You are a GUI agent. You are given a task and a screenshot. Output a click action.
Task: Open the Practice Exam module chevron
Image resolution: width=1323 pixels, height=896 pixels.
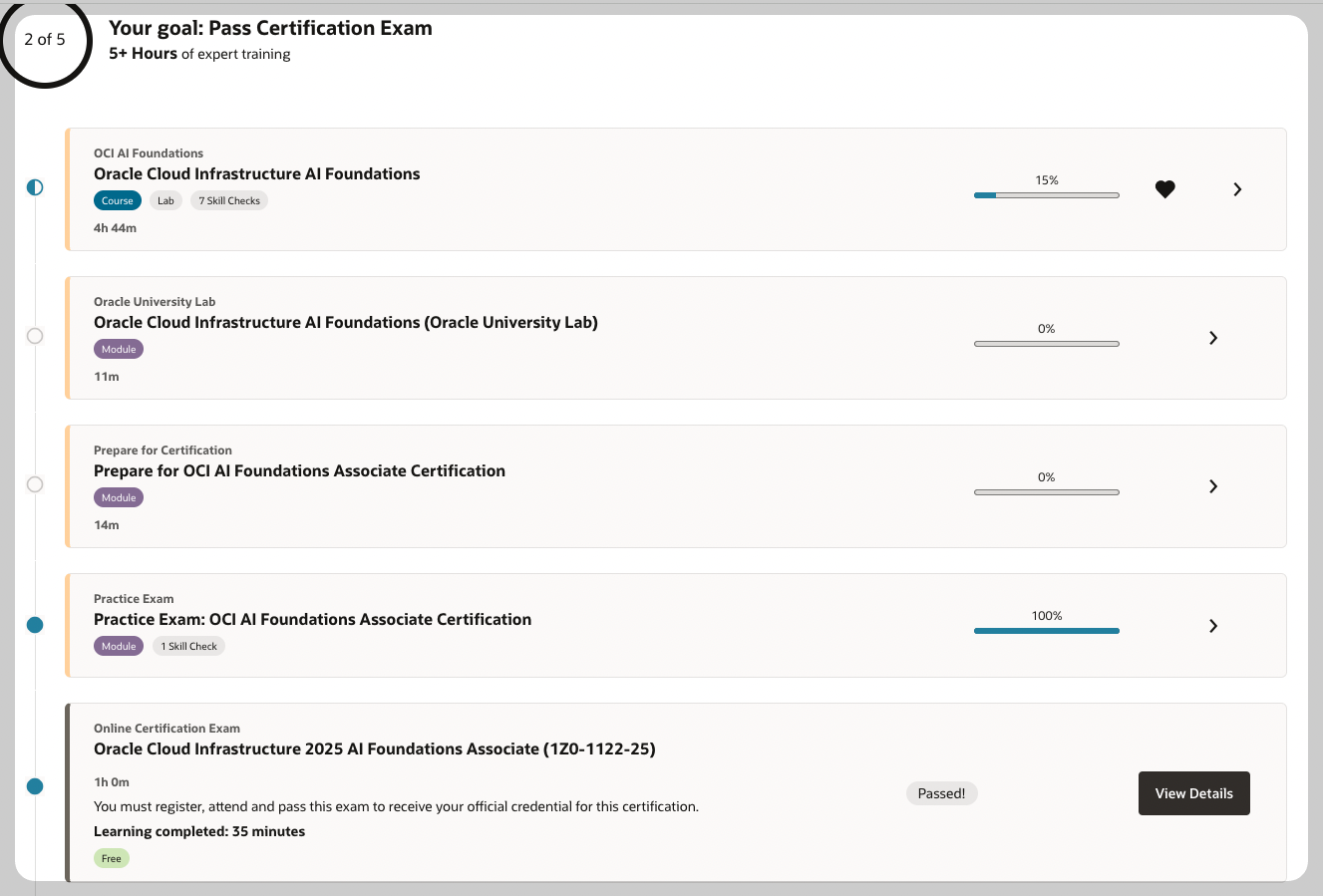[x=1213, y=626]
